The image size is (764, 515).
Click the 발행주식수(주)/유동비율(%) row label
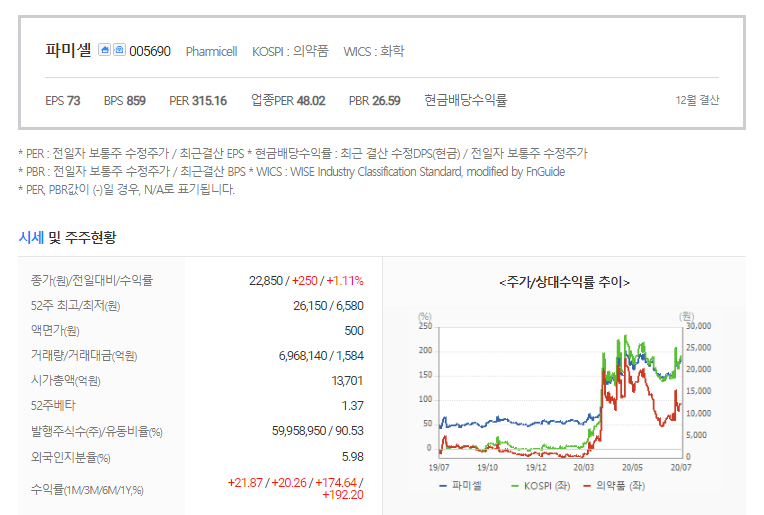click(96, 431)
